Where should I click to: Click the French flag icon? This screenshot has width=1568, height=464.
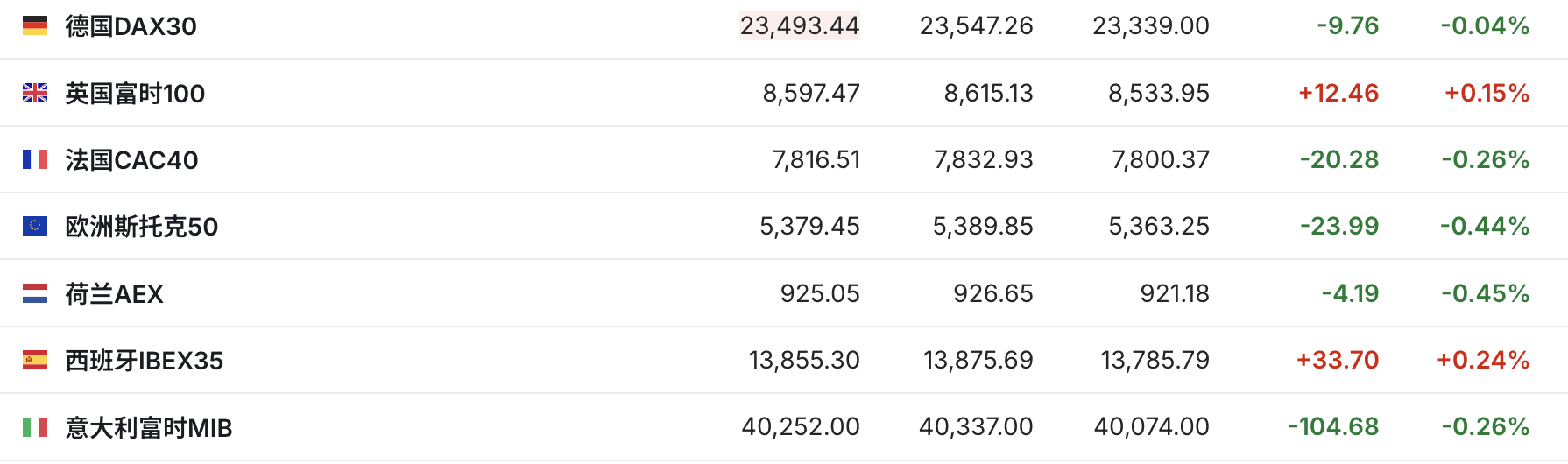(x=35, y=159)
